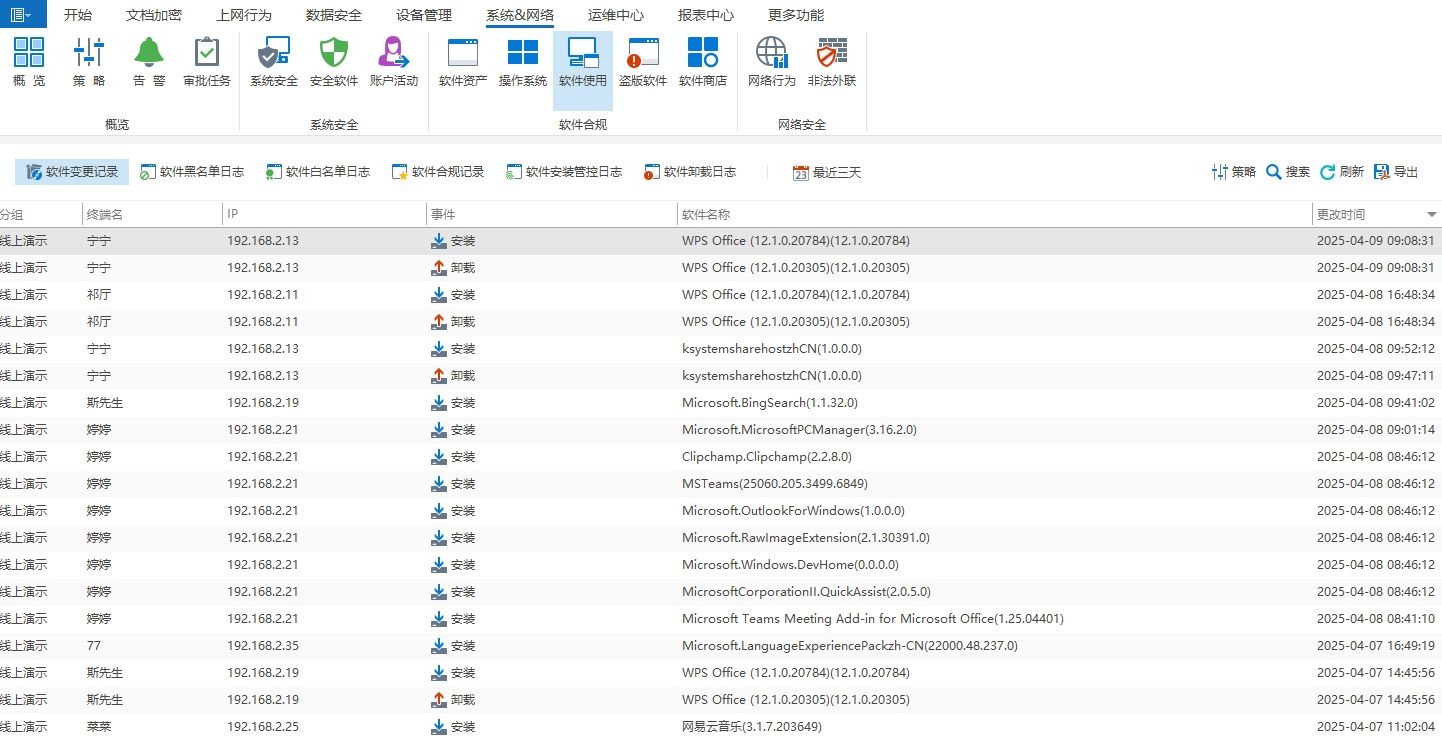Select the 软件变更记录 log tab
This screenshot has height=736, width=1442.
point(72,172)
